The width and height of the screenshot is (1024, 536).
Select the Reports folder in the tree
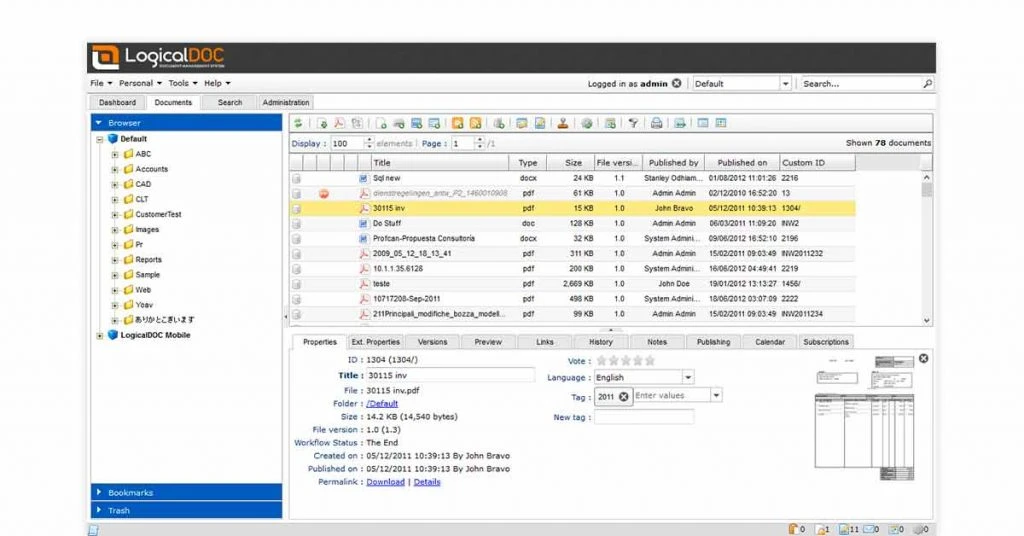click(x=148, y=260)
